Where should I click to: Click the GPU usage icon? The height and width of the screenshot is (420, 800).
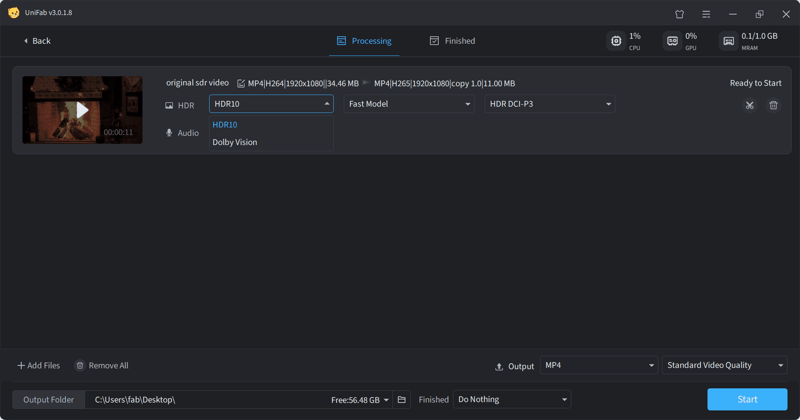(x=672, y=41)
